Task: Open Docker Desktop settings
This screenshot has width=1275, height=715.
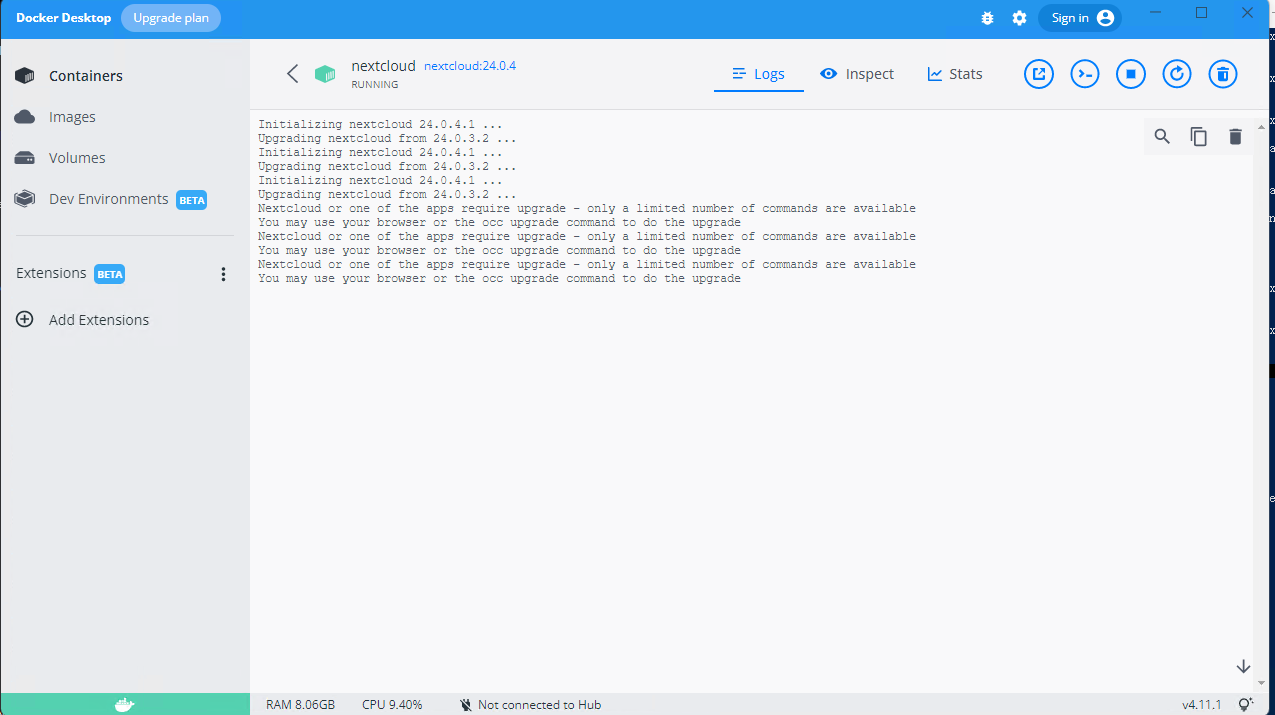Action: coord(1019,17)
